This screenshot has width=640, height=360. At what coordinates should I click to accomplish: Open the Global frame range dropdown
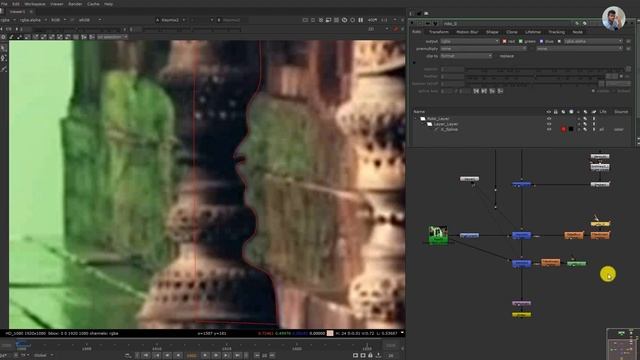(43, 356)
